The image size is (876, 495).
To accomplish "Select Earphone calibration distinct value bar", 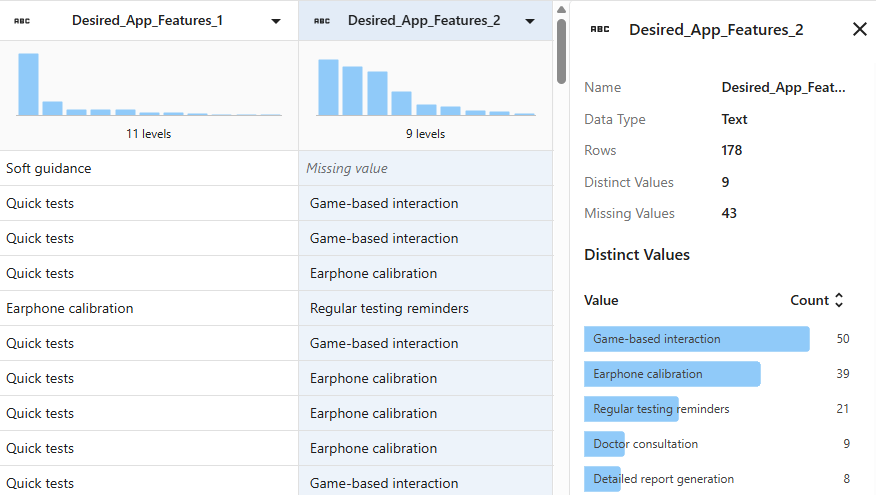I will pyautogui.click(x=672, y=374).
